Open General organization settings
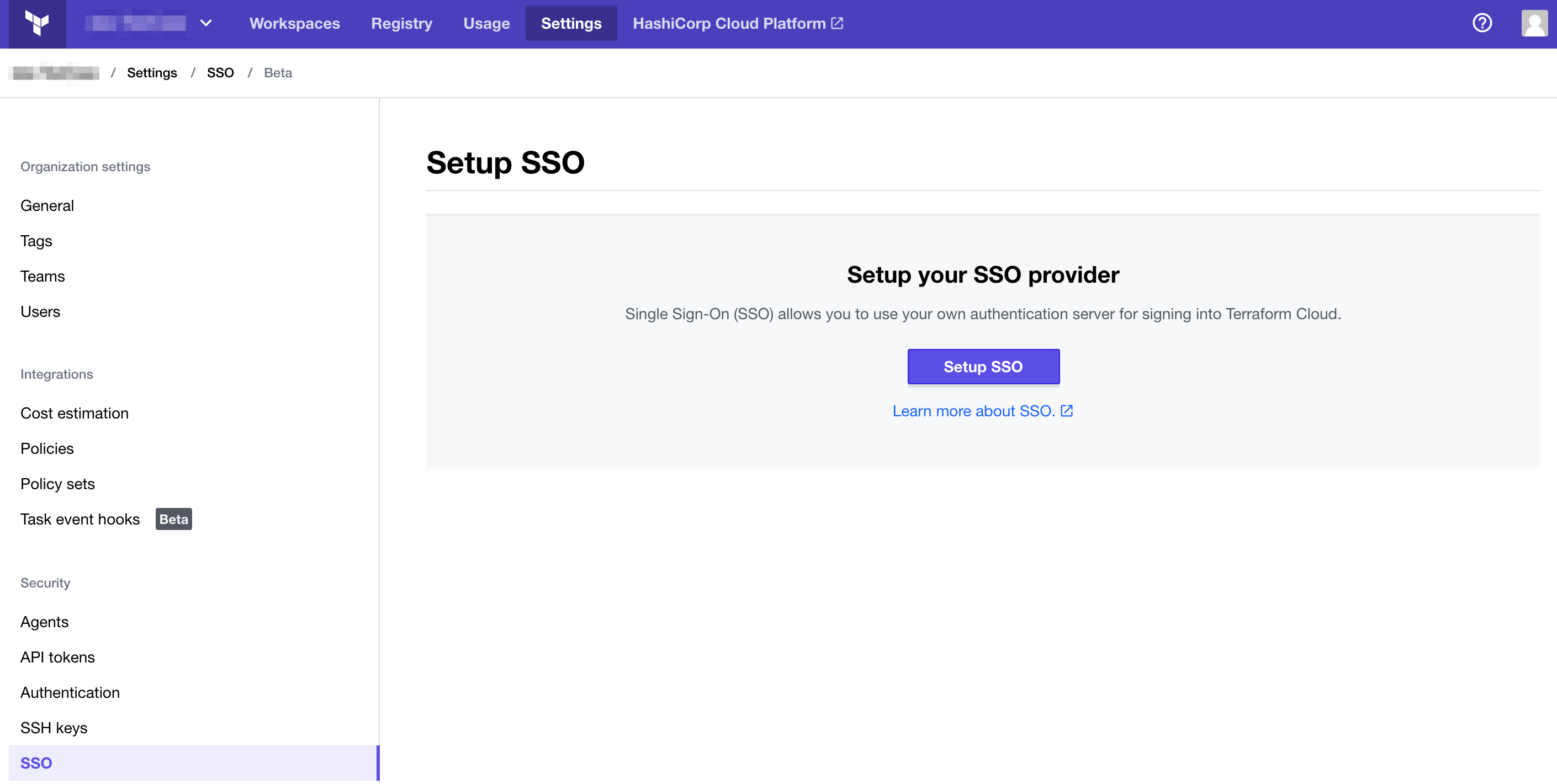Screen dimensions: 1557x784 pyautogui.click(x=47, y=205)
